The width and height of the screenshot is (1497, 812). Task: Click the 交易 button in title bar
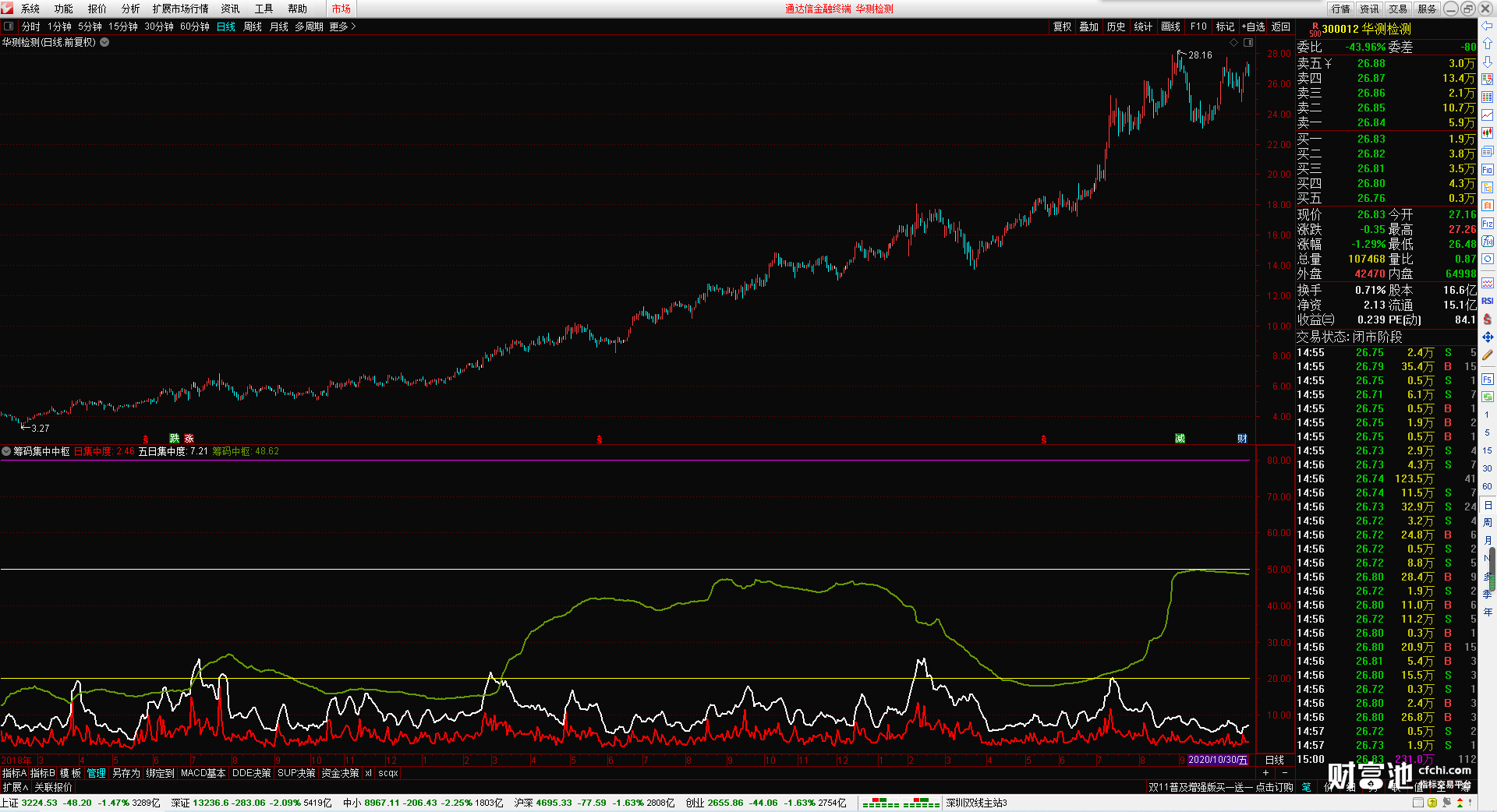coord(1398,9)
